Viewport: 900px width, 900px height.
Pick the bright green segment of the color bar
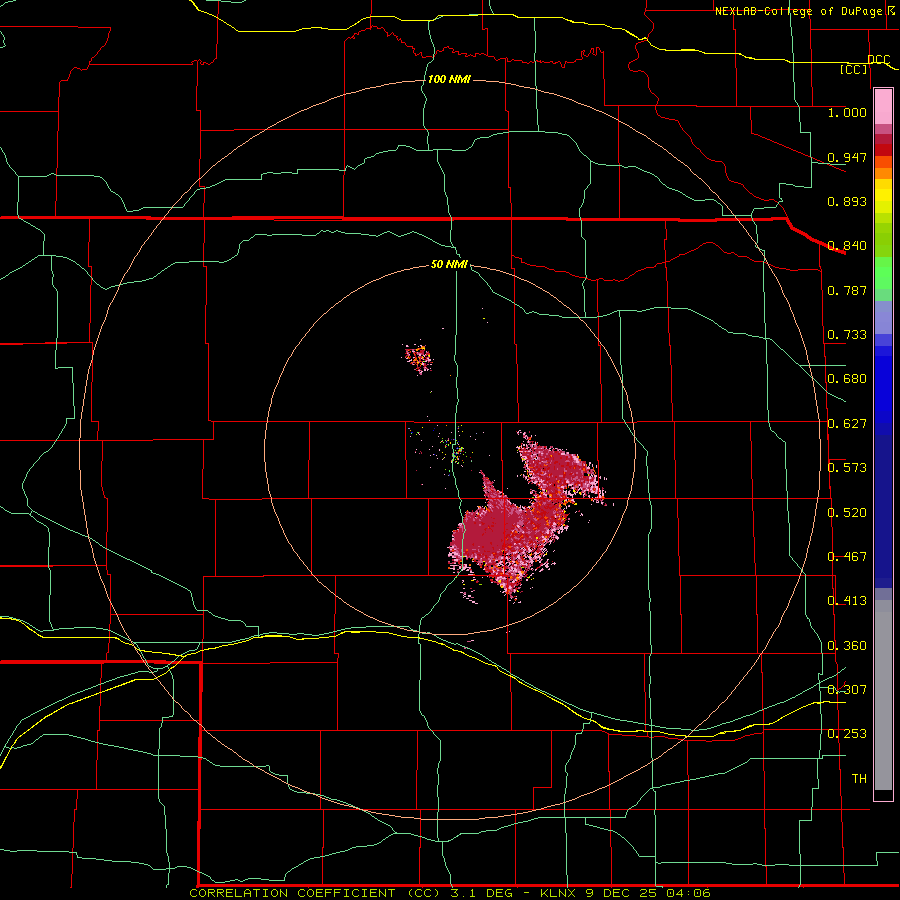pos(883,273)
